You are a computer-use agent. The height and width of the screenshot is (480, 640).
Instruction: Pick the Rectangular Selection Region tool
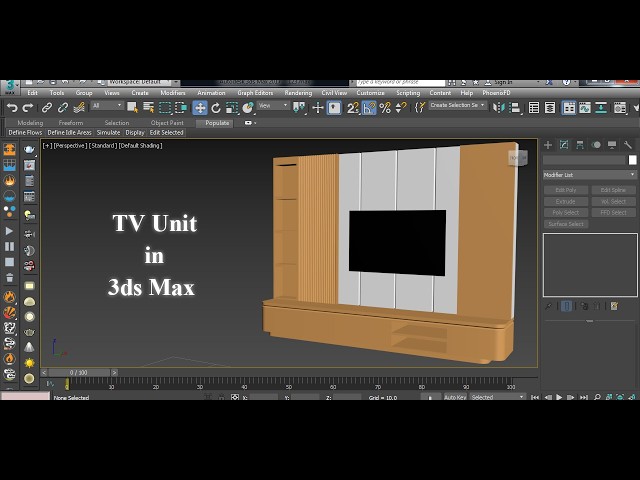(164, 108)
